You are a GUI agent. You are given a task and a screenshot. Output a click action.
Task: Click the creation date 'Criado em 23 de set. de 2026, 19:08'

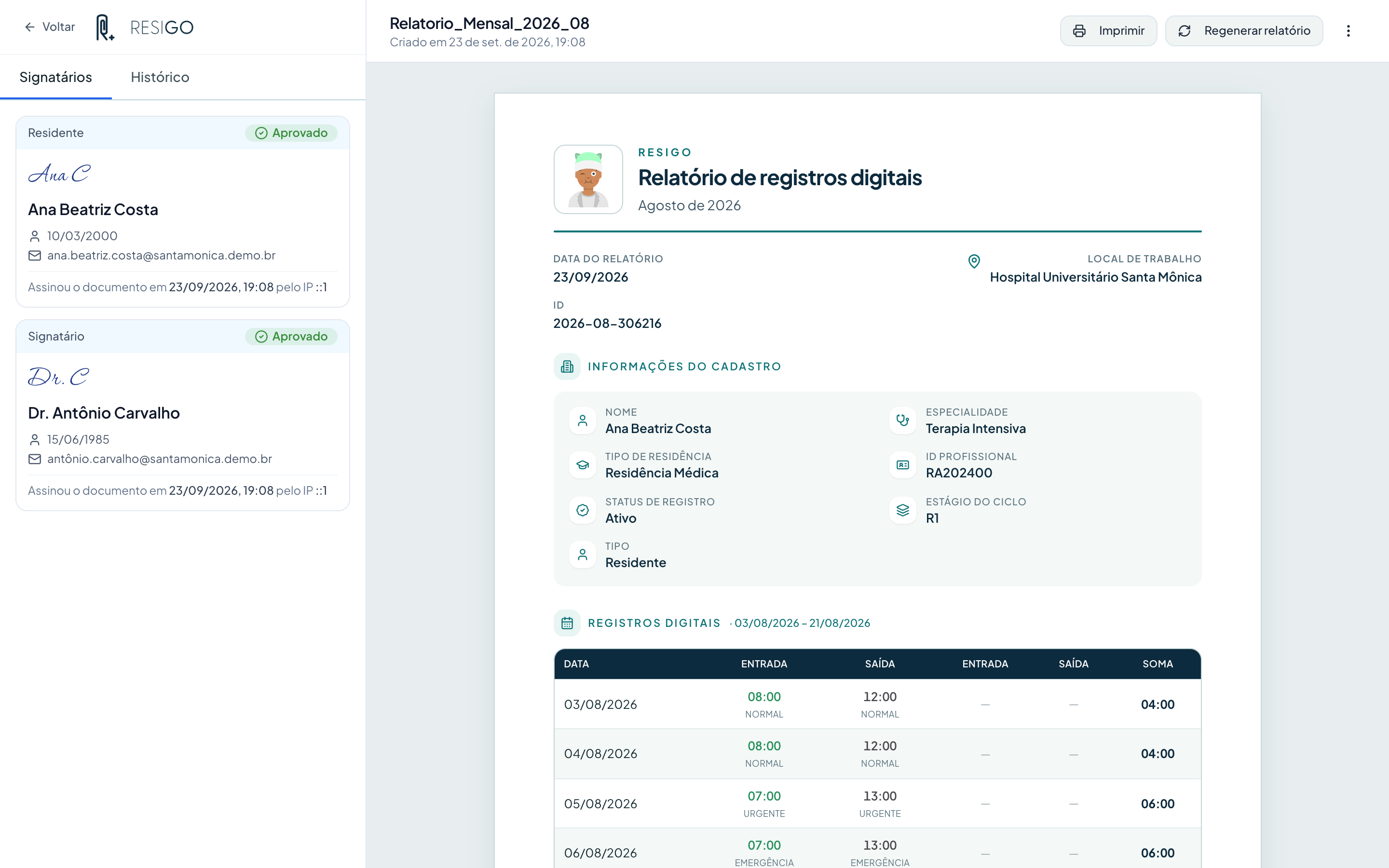tap(487, 42)
